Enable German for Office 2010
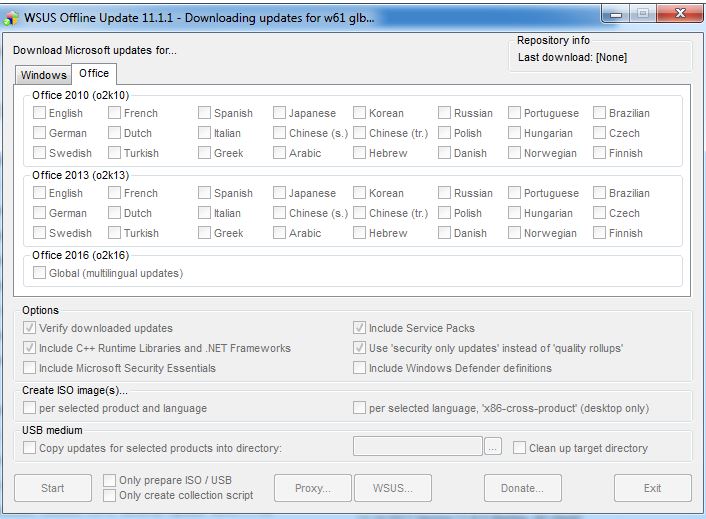 [40, 133]
